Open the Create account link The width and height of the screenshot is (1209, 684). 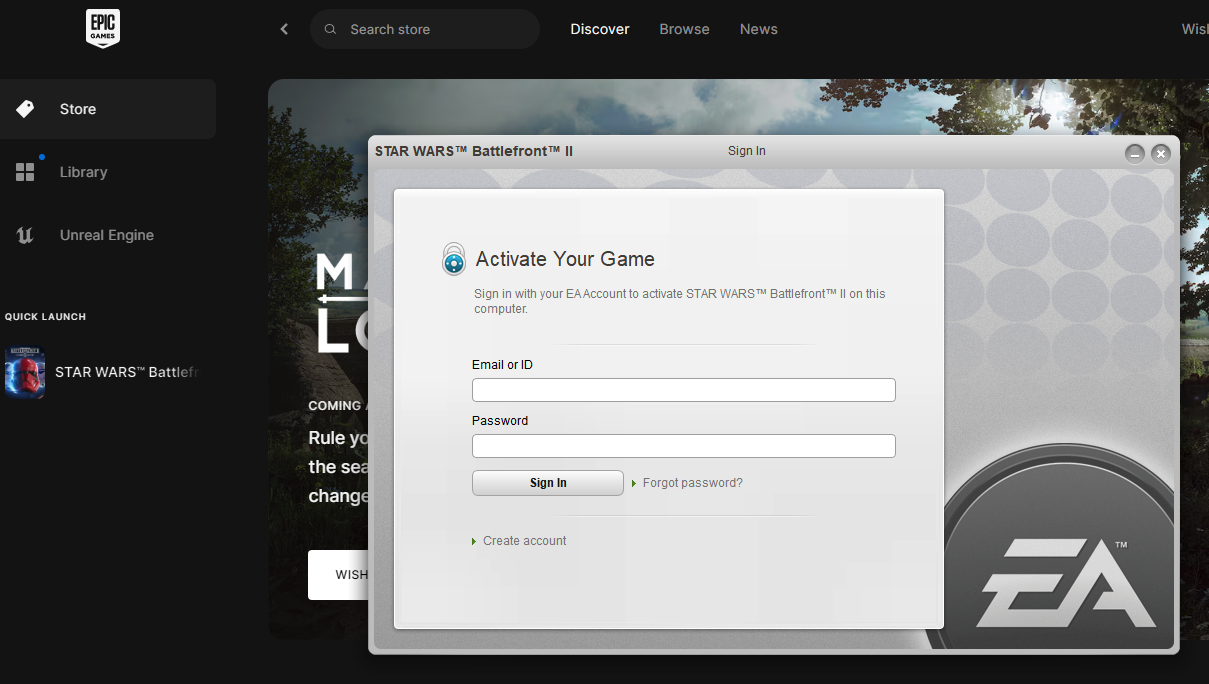pos(524,541)
